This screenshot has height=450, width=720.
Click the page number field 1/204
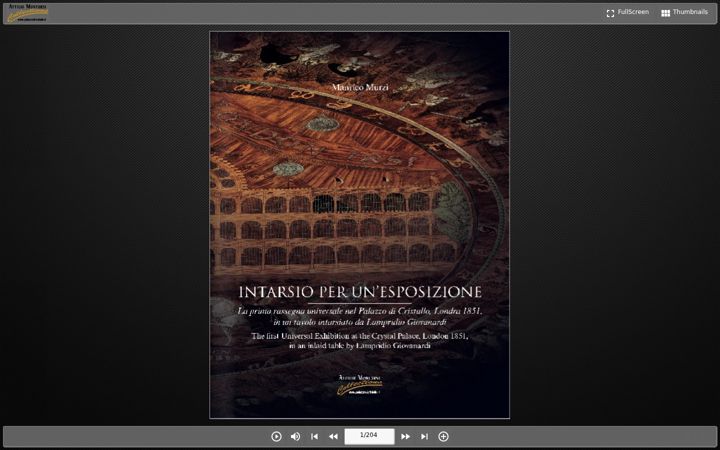point(369,436)
